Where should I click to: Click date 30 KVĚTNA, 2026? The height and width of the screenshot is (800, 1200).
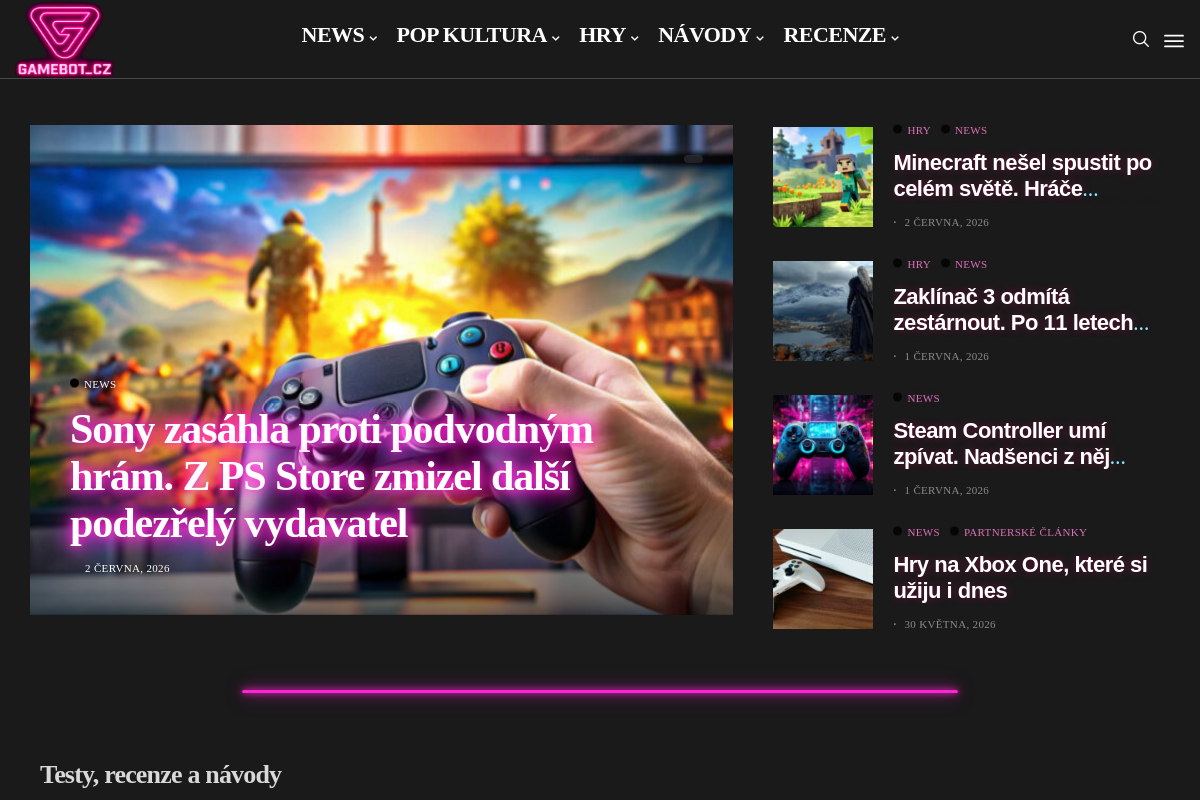[x=950, y=624]
